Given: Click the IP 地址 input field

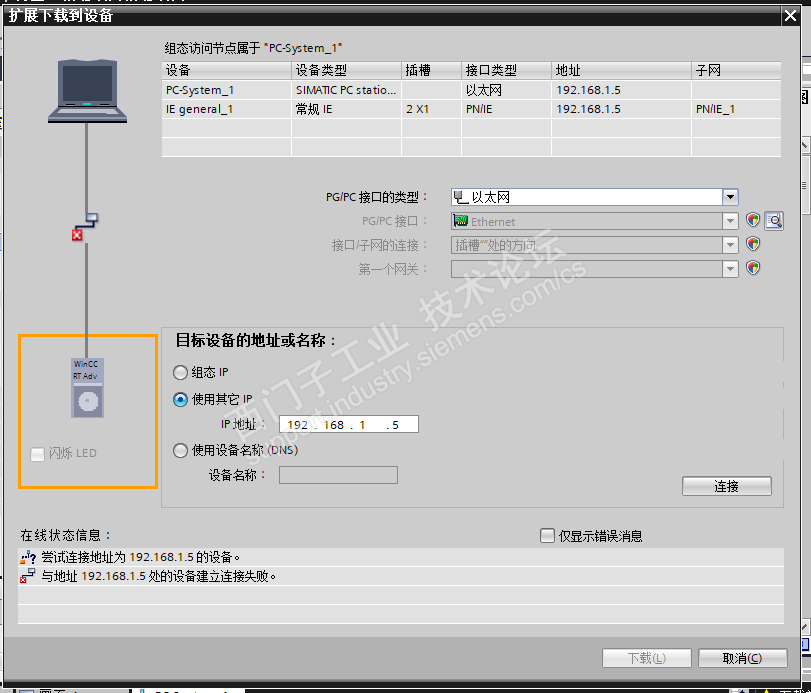Looking at the screenshot, I should tap(349, 425).
